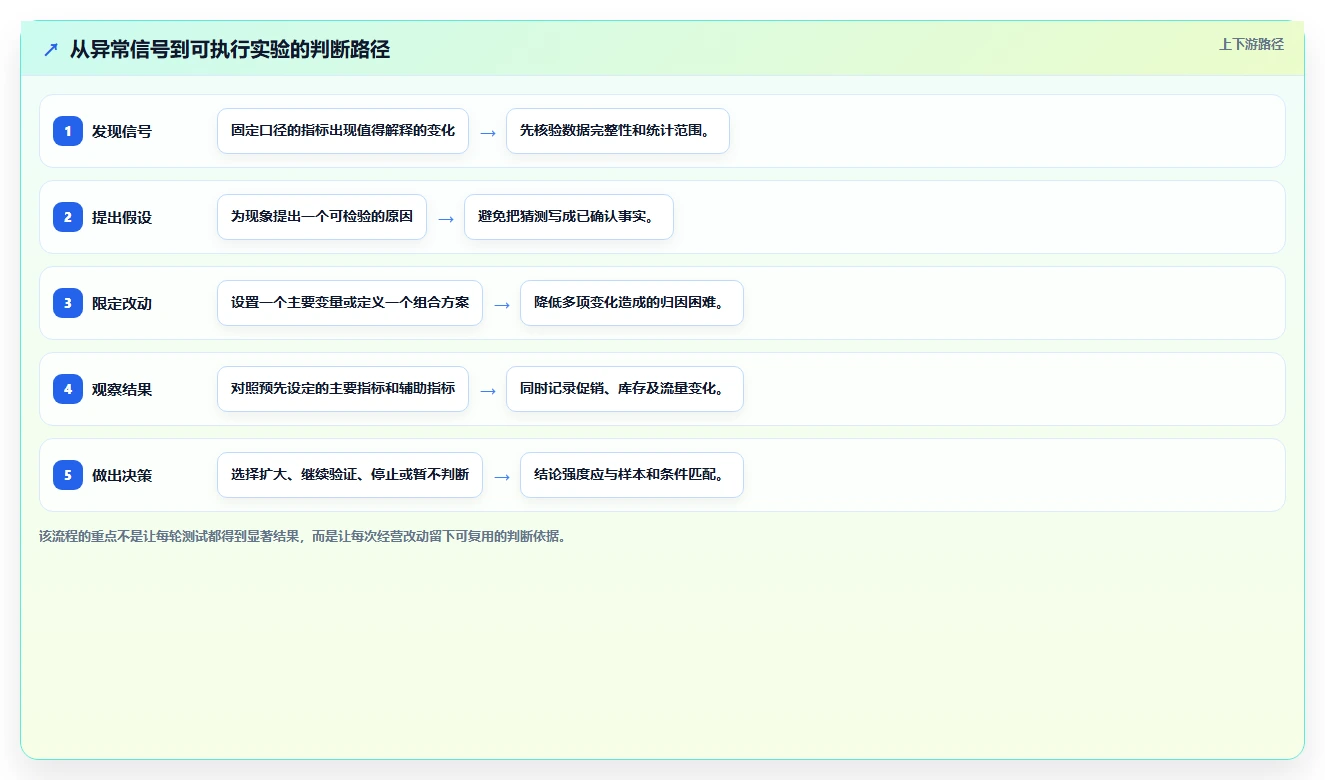Select the '发现信号' step label
The width and height of the screenshot is (1325, 780).
[x=122, y=131]
